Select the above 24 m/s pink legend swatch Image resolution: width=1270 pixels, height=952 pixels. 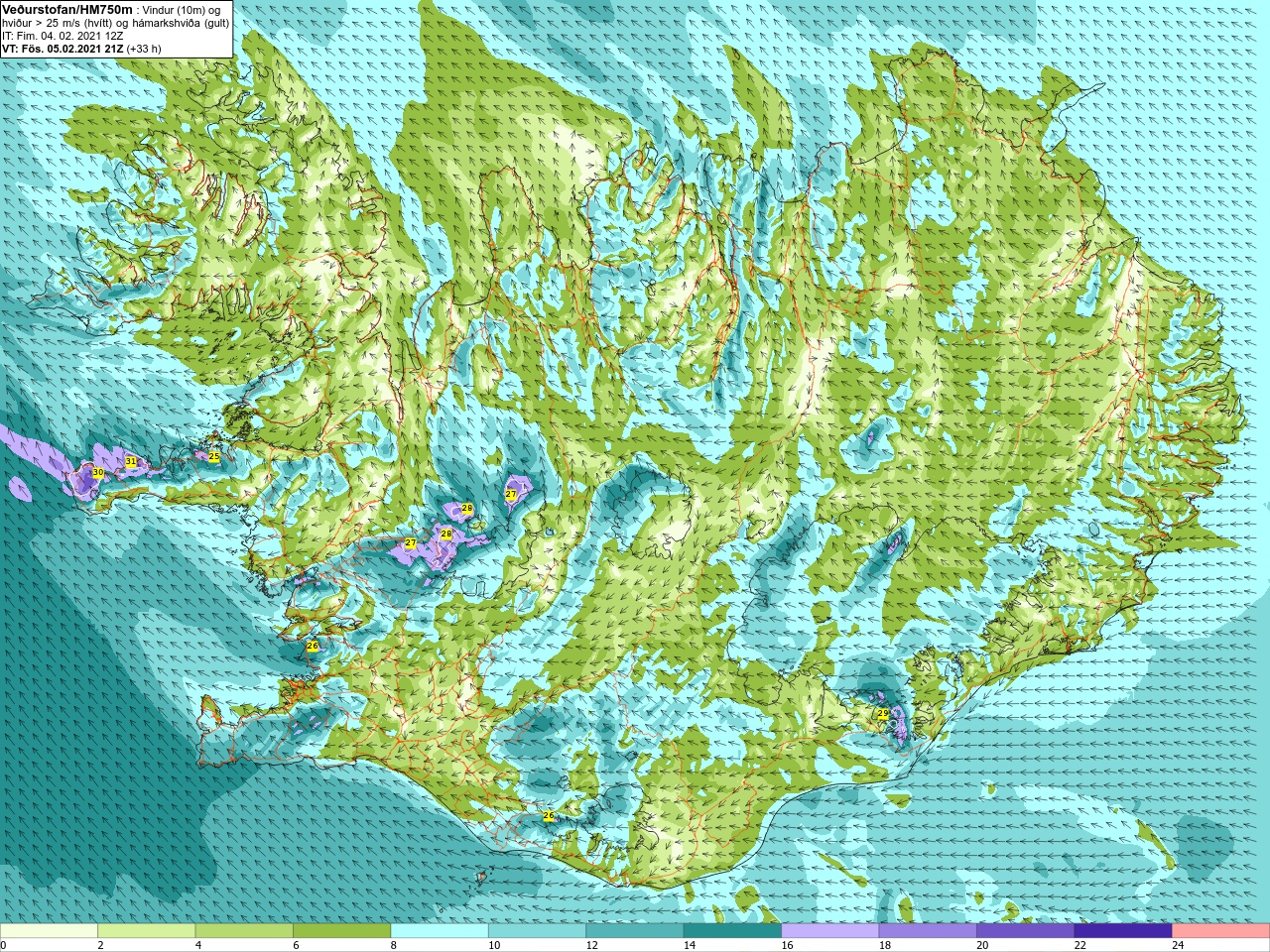pos(1221,931)
